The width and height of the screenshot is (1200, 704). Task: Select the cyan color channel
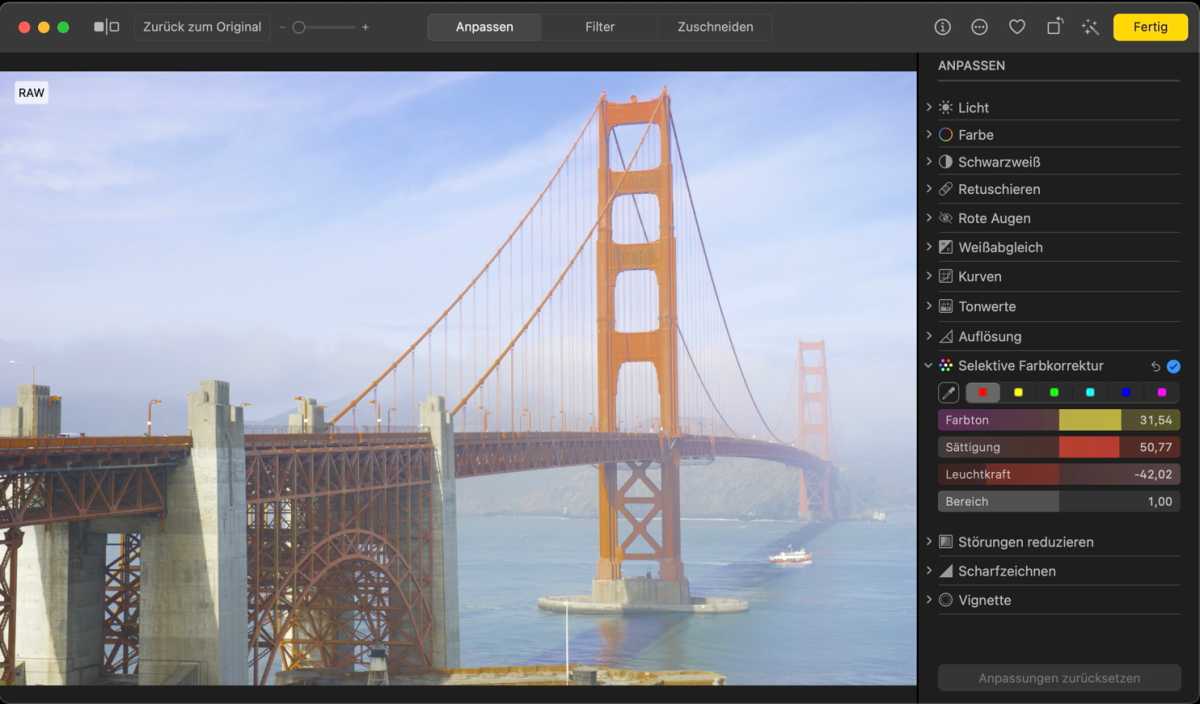click(1090, 393)
